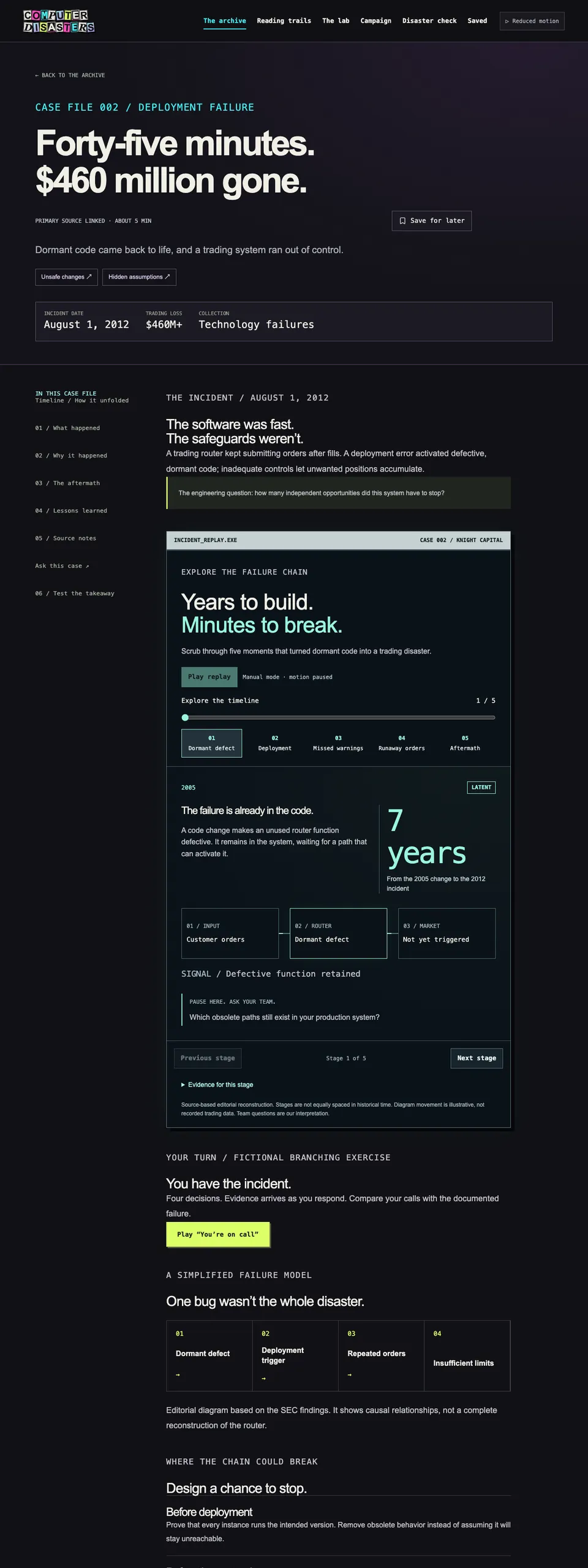Viewport: 588px width, 1568px height.
Task: Advance with the Next stage button
Action: (477, 1058)
